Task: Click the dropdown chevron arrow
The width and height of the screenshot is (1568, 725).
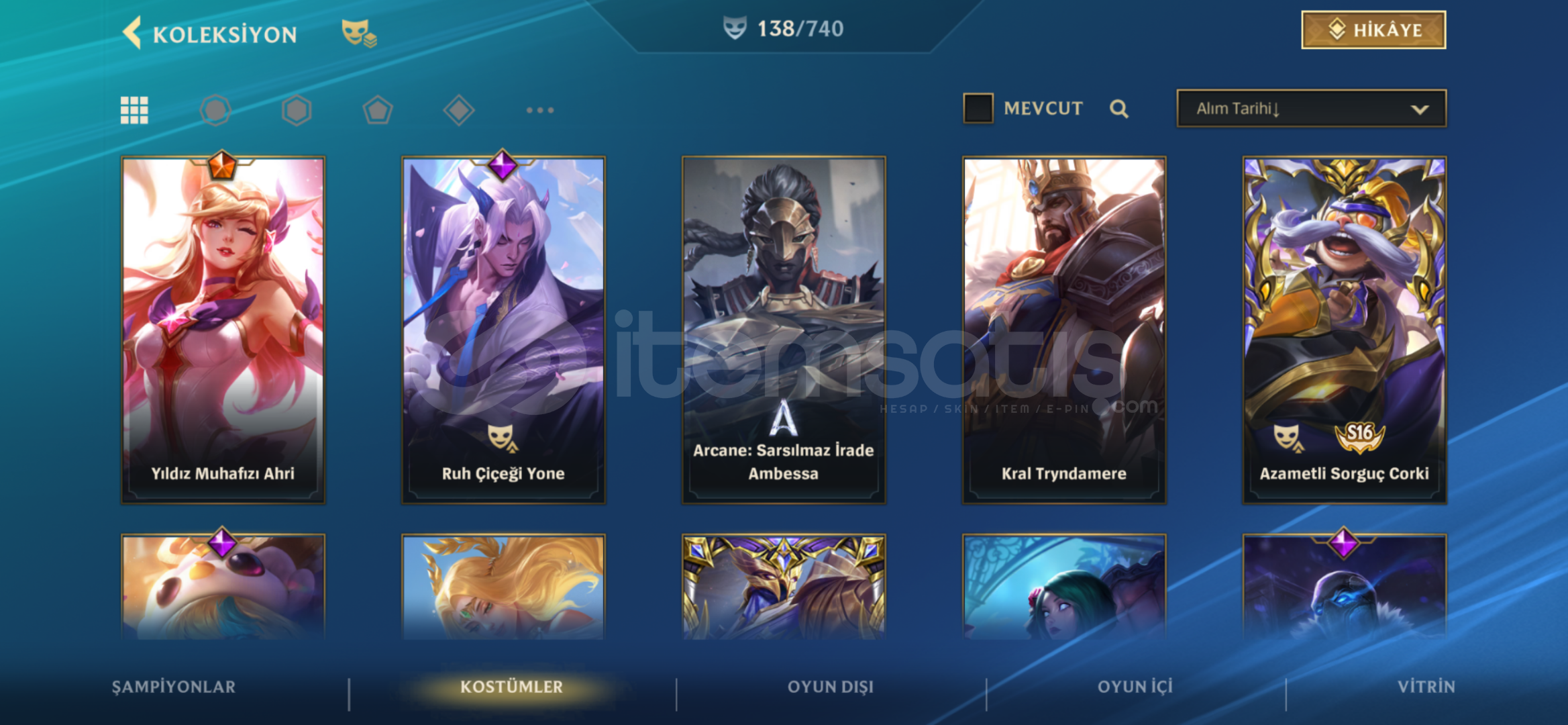Action: pyautogui.click(x=1420, y=109)
